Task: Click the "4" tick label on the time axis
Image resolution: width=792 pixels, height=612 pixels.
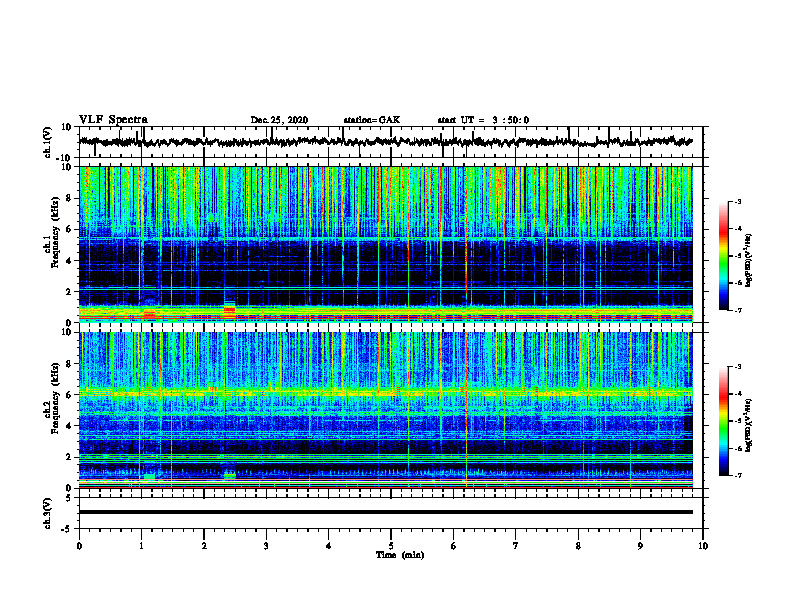Action: pyautogui.click(x=329, y=546)
